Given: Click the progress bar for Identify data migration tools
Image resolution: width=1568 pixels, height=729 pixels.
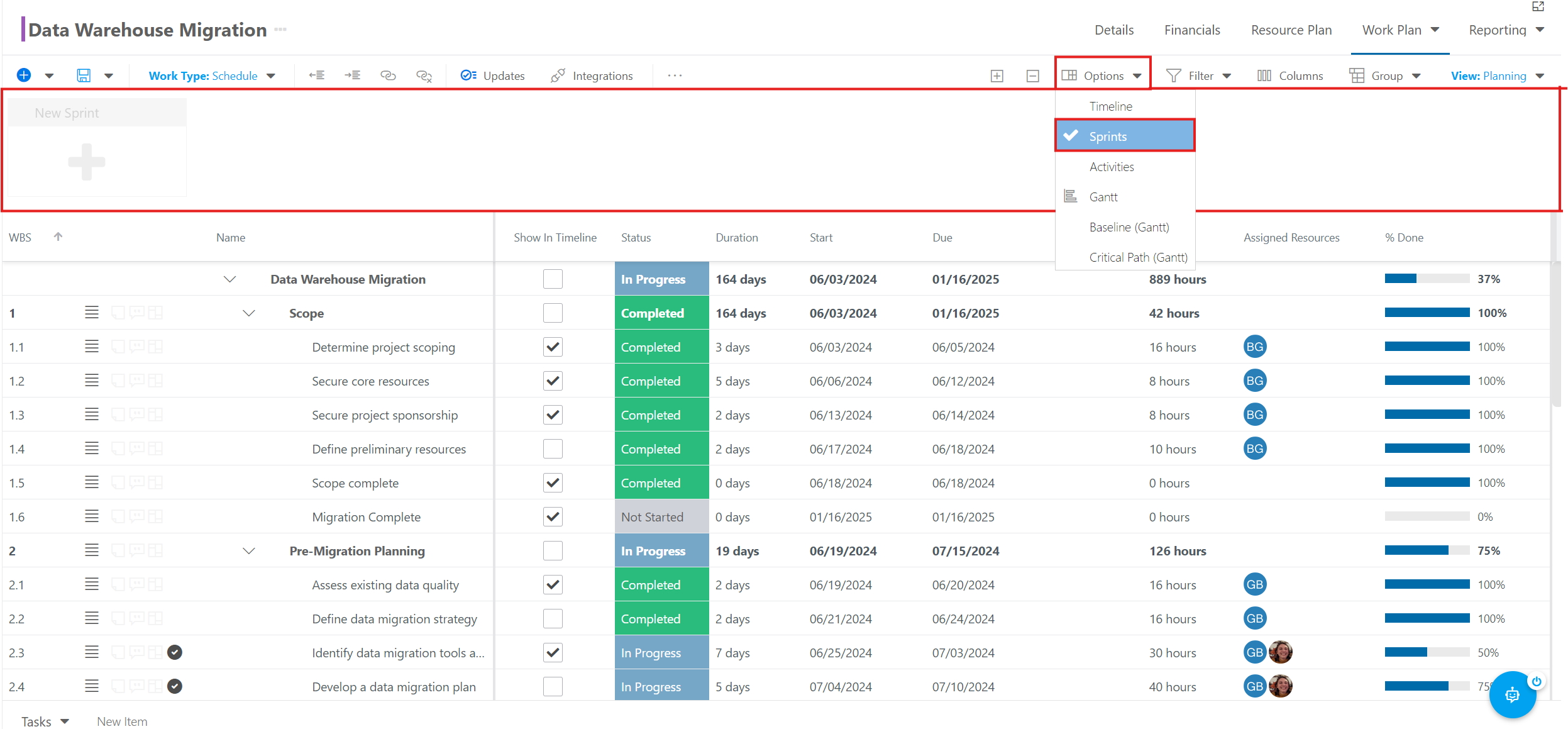Looking at the screenshot, I should (x=1427, y=653).
